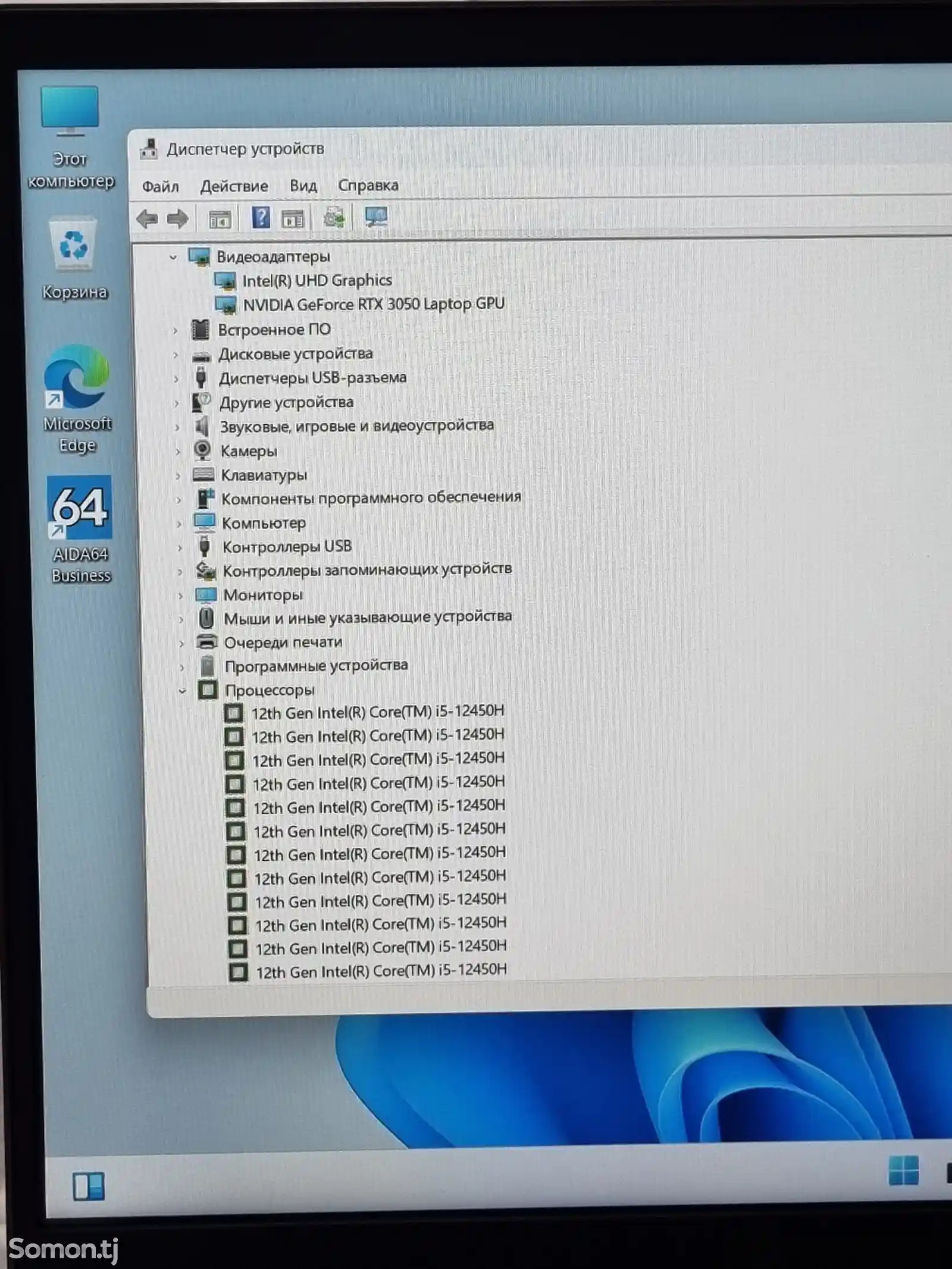Expand Контроллеры запоминающих устройств node
Screen dimensions: 952x1269
180,572
